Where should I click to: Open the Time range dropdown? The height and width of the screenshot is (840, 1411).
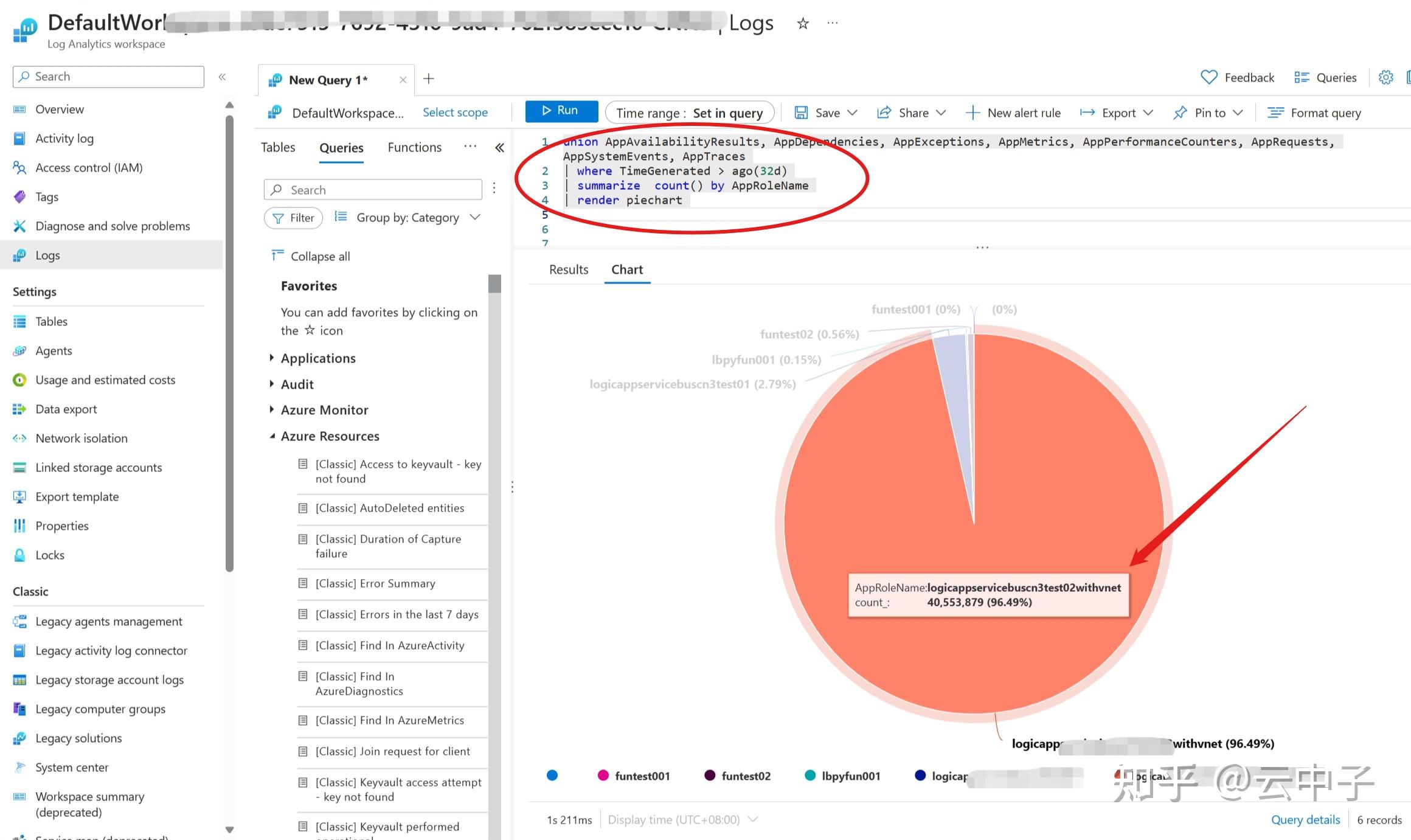(x=689, y=113)
